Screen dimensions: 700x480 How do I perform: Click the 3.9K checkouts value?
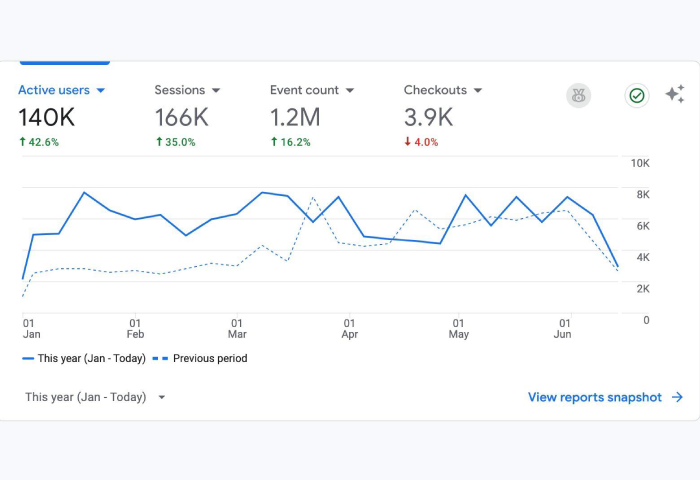(x=429, y=117)
